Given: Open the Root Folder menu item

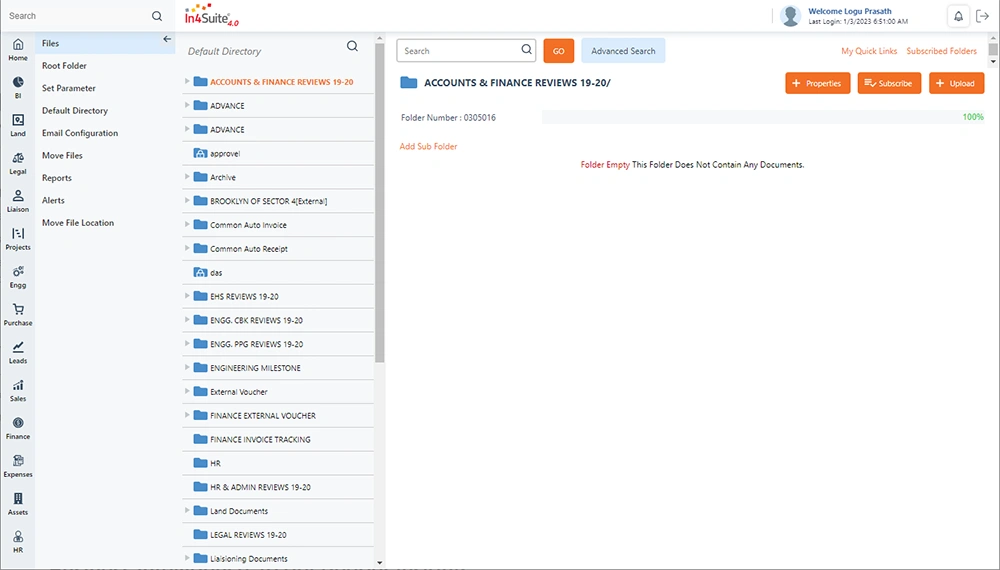Looking at the screenshot, I should click(64, 66).
